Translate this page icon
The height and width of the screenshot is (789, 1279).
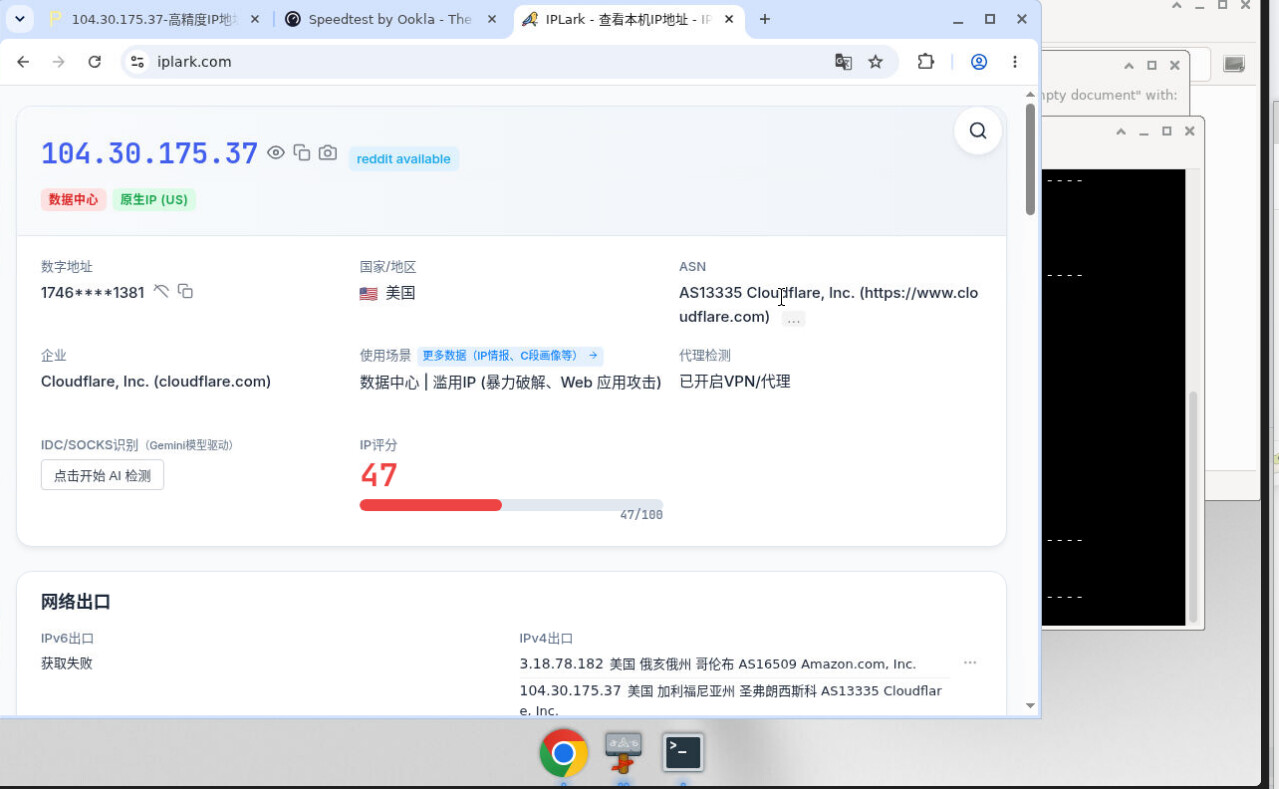point(843,62)
